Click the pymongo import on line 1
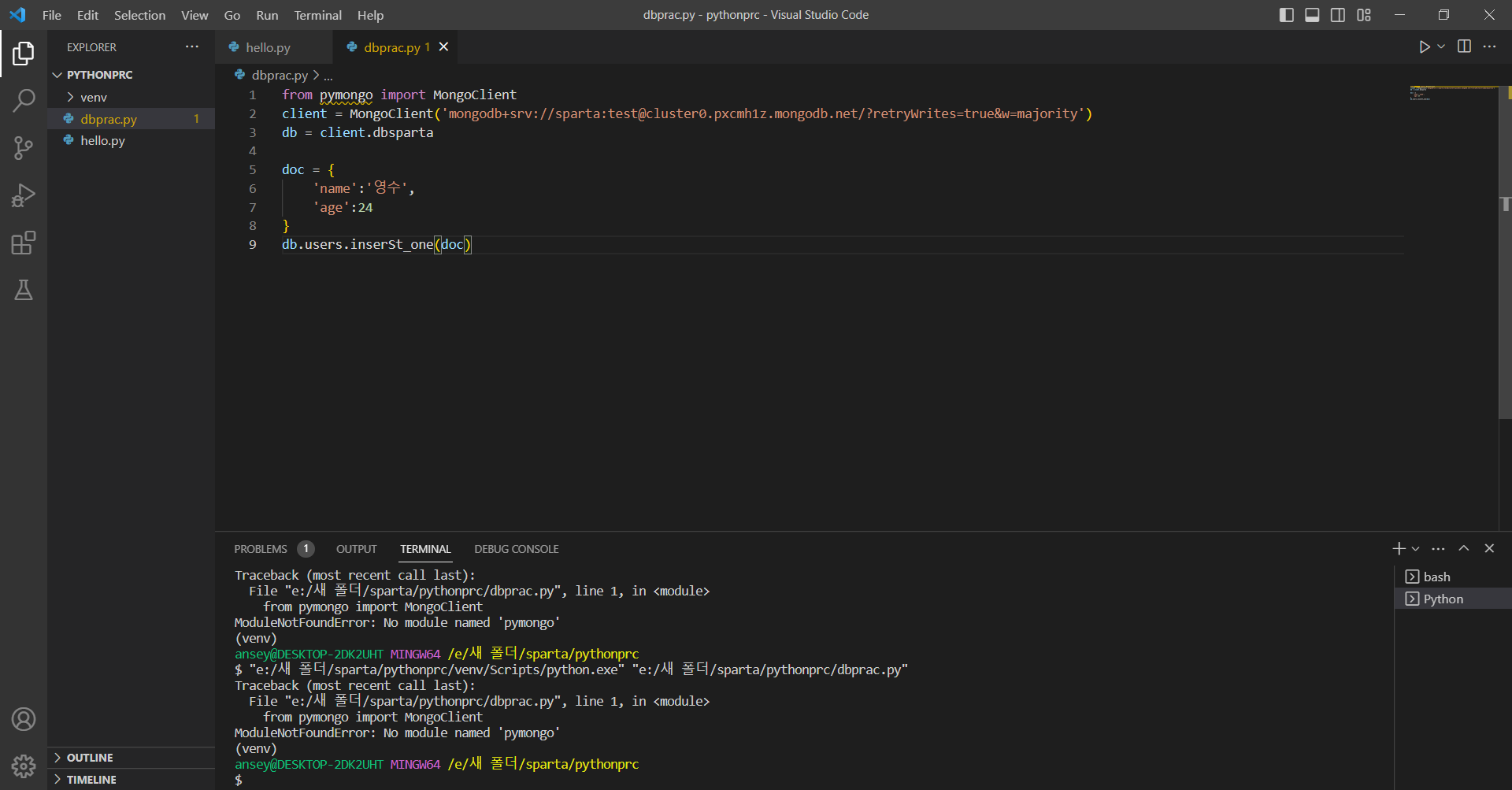 (x=346, y=95)
